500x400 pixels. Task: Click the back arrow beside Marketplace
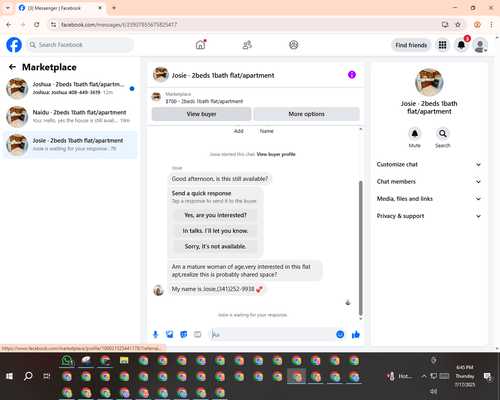click(12, 67)
